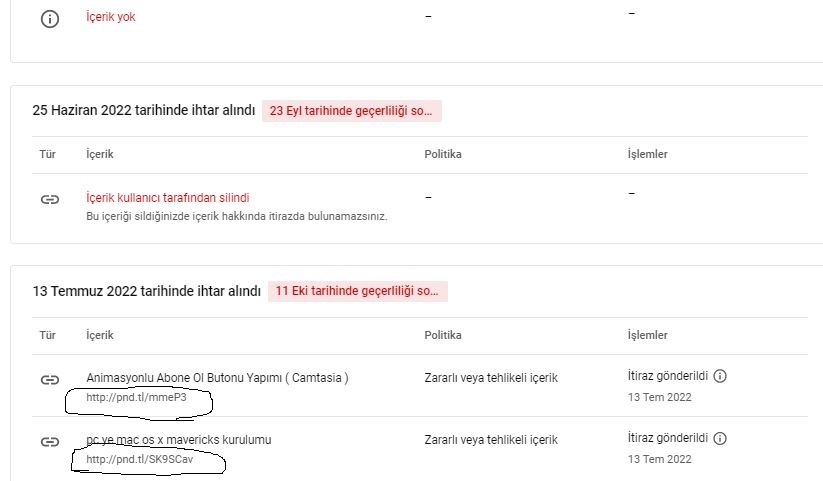This screenshot has height=481, width=823.
Task: Open info icon next to second İtiraz gönderildi
Action: coord(720,438)
